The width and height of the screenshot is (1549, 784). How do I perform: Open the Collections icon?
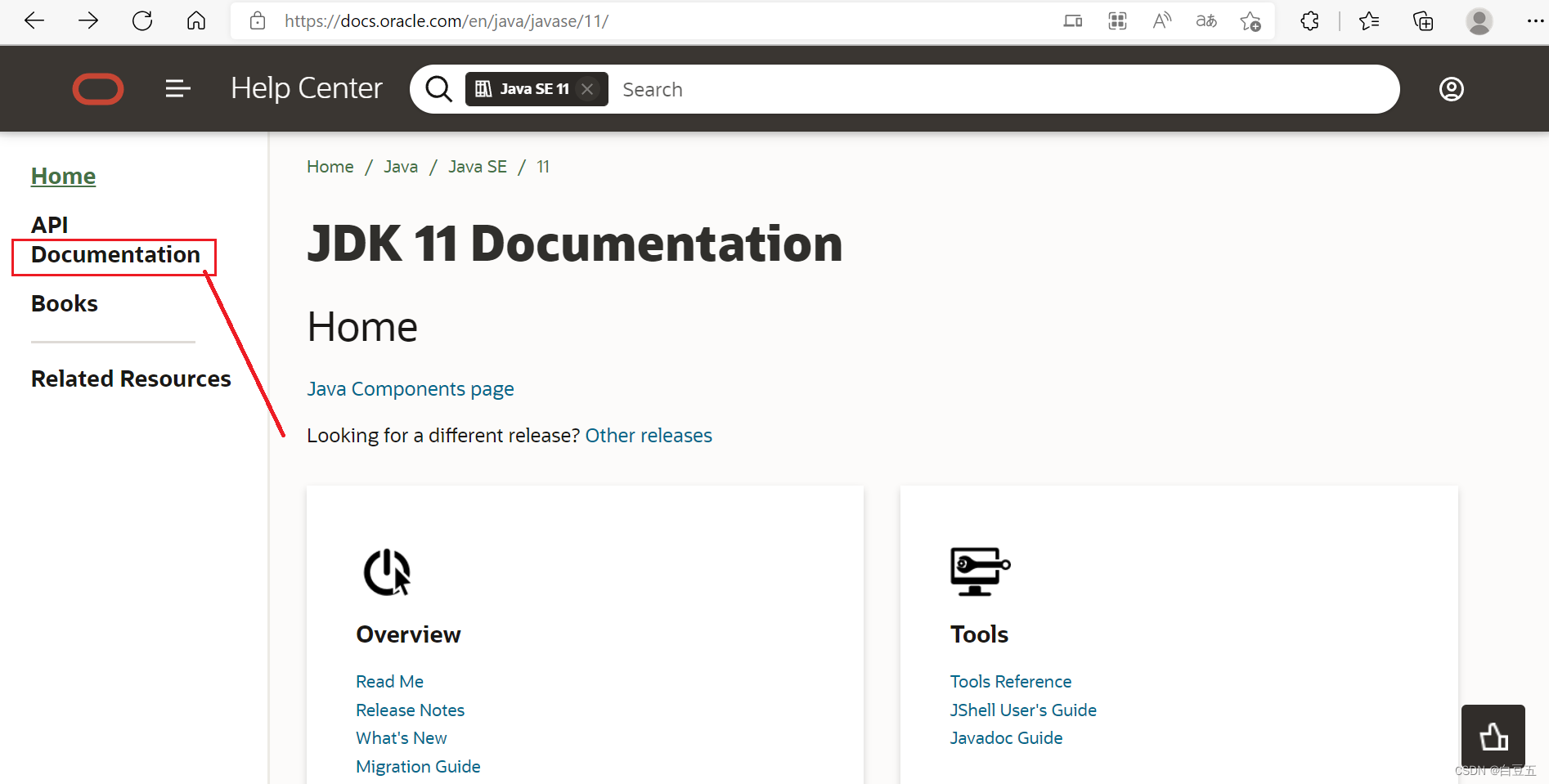(x=1423, y=21)
